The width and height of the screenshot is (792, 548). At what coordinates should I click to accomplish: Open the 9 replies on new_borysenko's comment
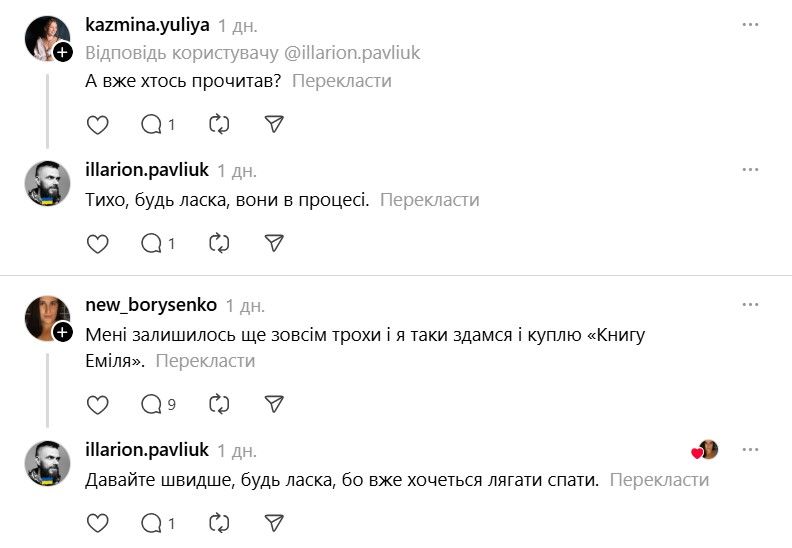(158, 404)
